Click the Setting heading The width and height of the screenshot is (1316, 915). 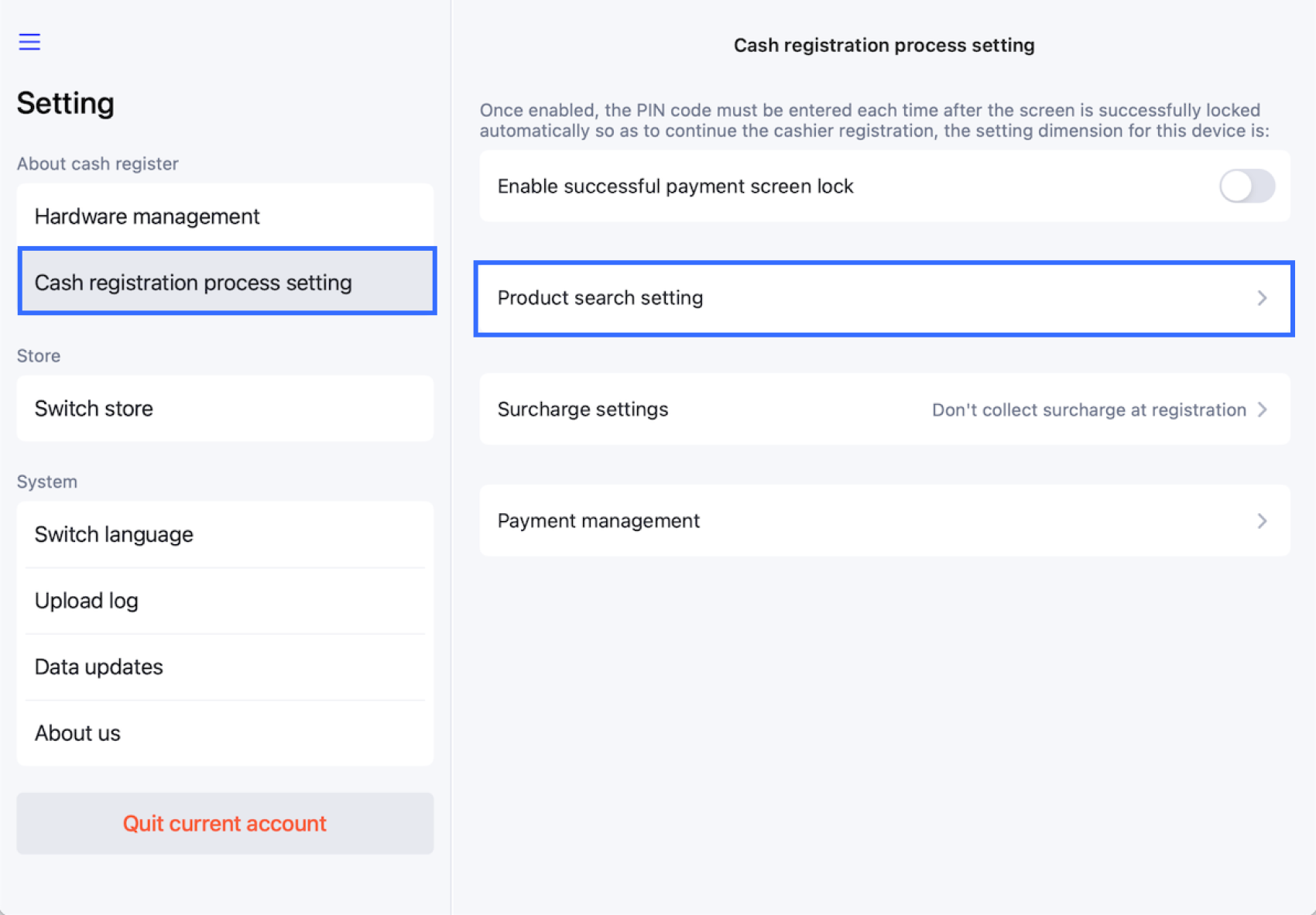pos(65,102)
